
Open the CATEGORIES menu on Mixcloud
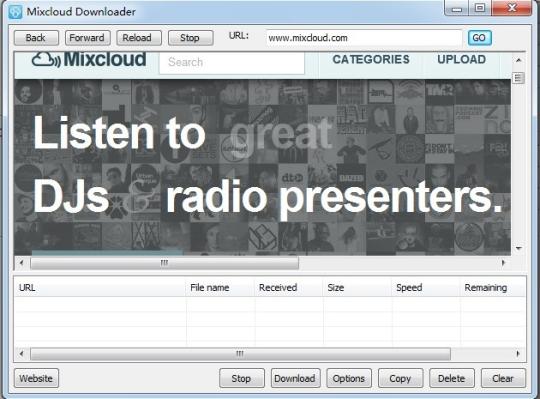[x=371, y=60]
